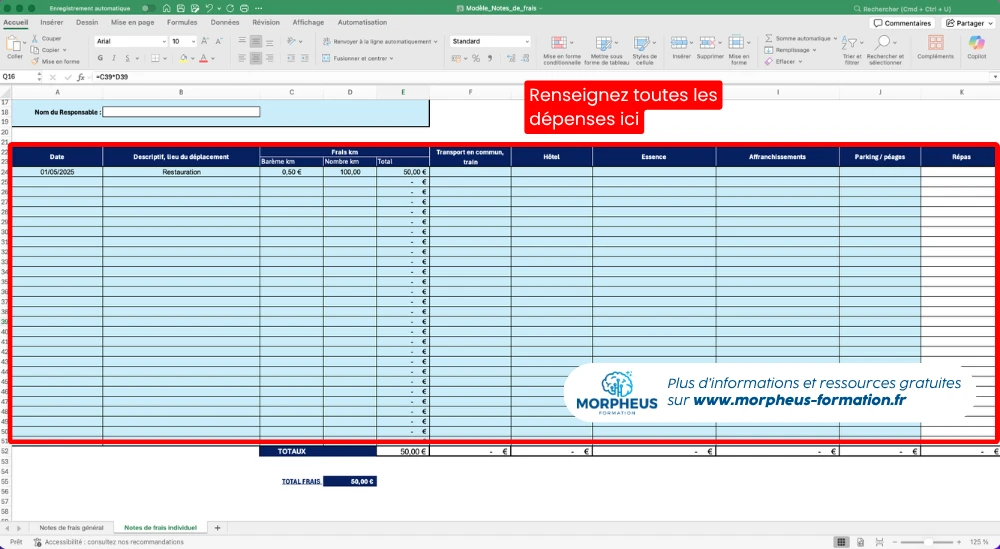The image size is (1000, 549).
Task: Open the Formules ribbon tab
Action: click(182, 22)
